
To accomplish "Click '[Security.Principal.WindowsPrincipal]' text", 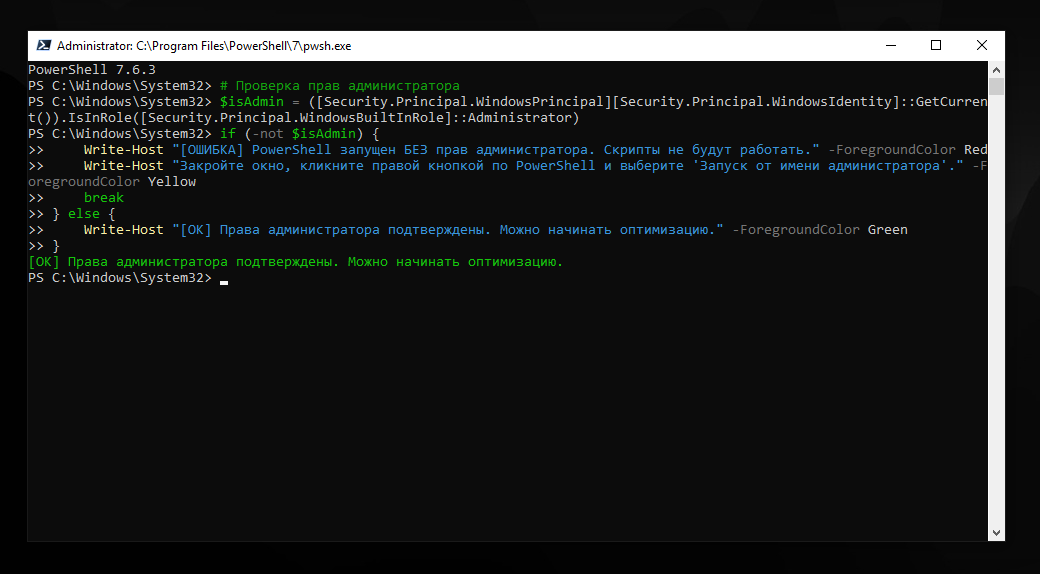I will point(460,102).
